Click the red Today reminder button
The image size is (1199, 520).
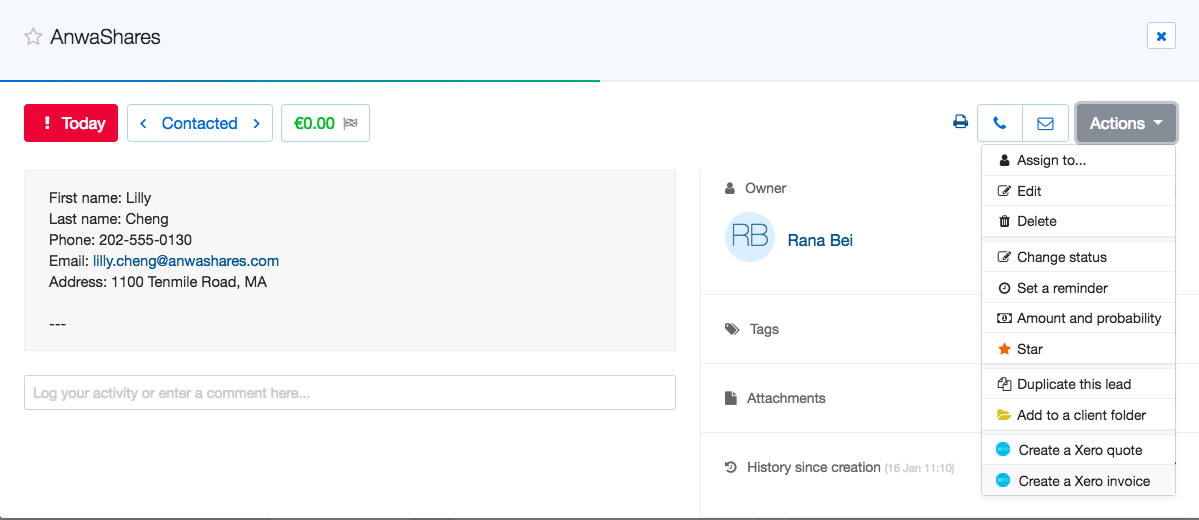71,123
